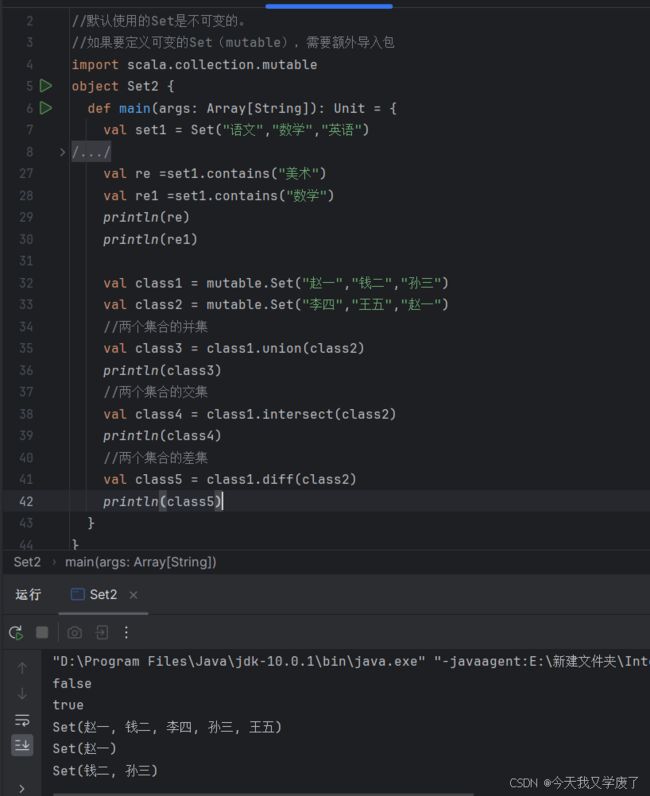Close the Set2 run tab
The height and width of the screenshot is (796, 650).
tap(134, 595)
